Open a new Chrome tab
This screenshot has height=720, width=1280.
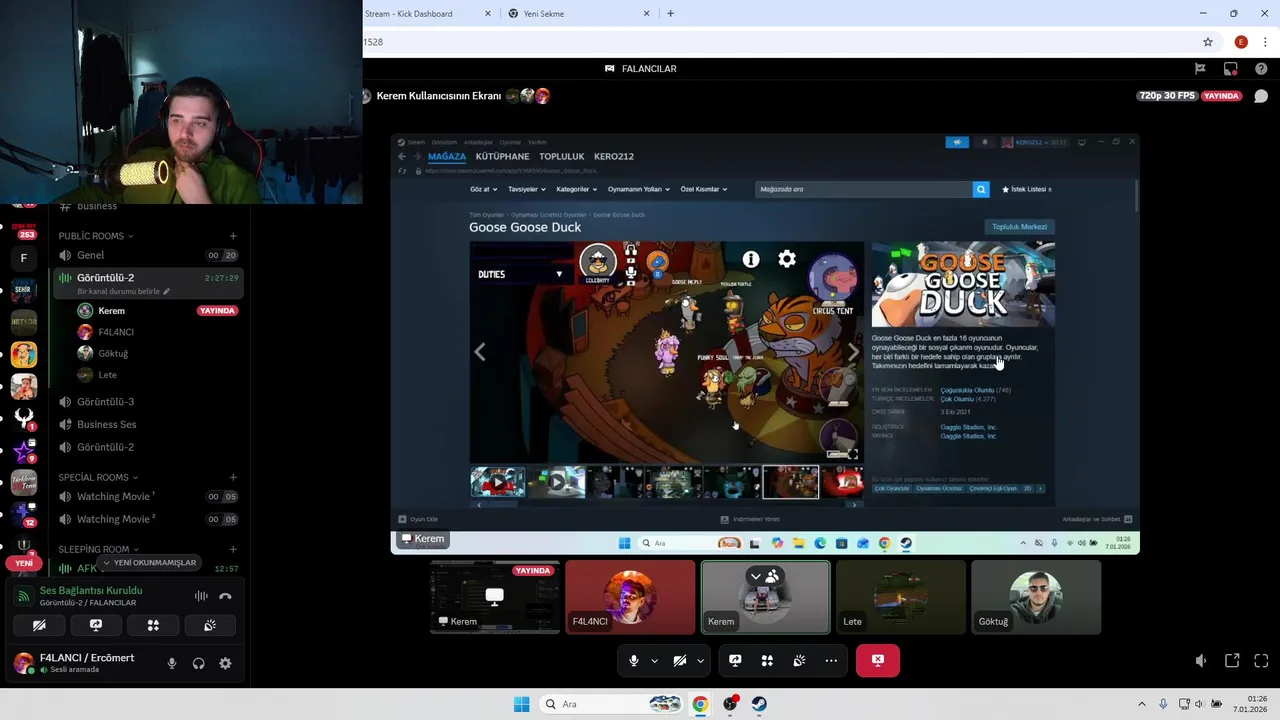pyautogui.click(x=670, y=14)
